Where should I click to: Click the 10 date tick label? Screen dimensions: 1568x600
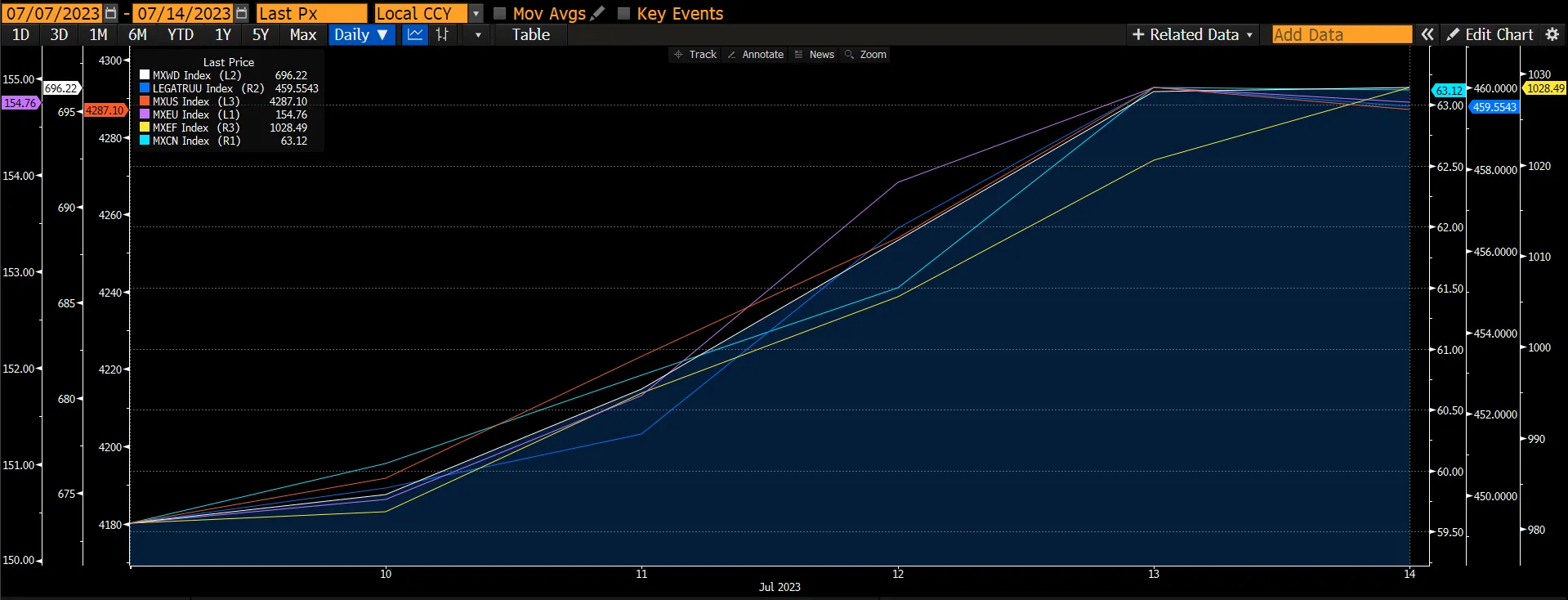386,574
